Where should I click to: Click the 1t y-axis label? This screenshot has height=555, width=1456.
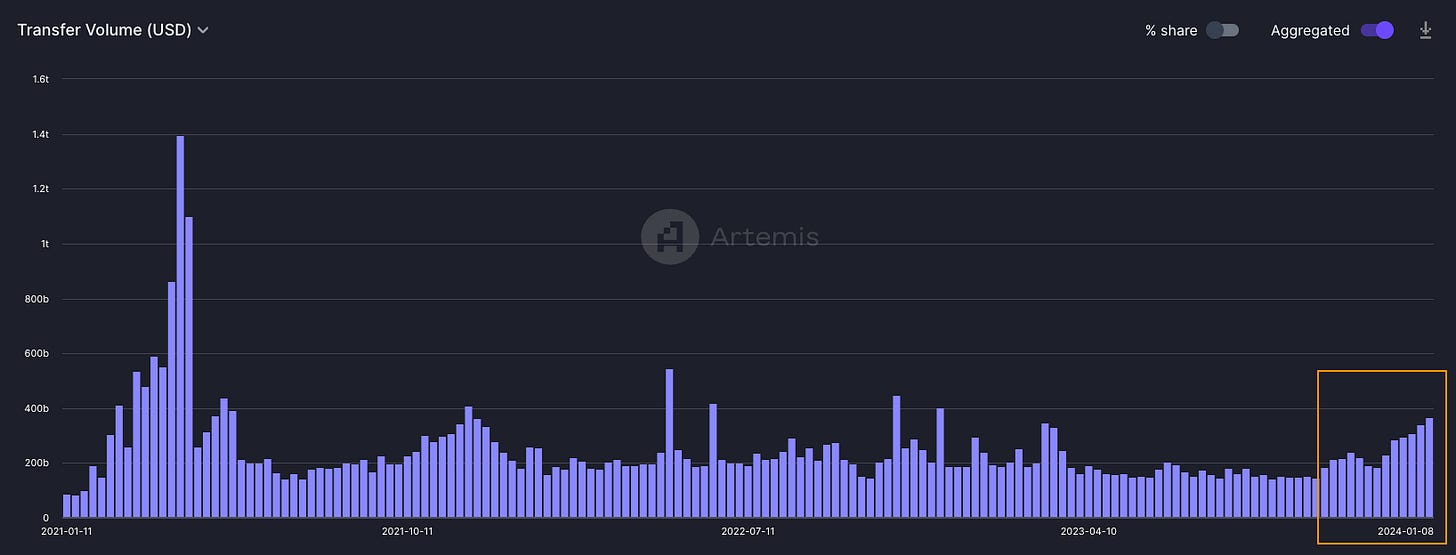pos(46,244)
